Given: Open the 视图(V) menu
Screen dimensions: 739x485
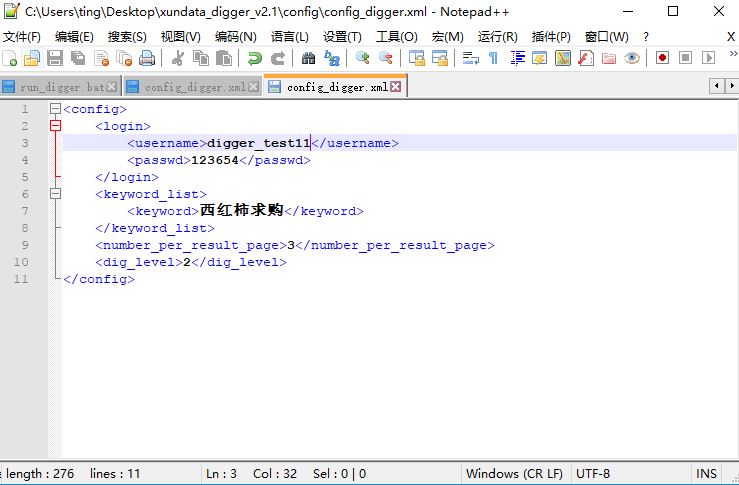Looking at the screenshot, I should (181, 37).
